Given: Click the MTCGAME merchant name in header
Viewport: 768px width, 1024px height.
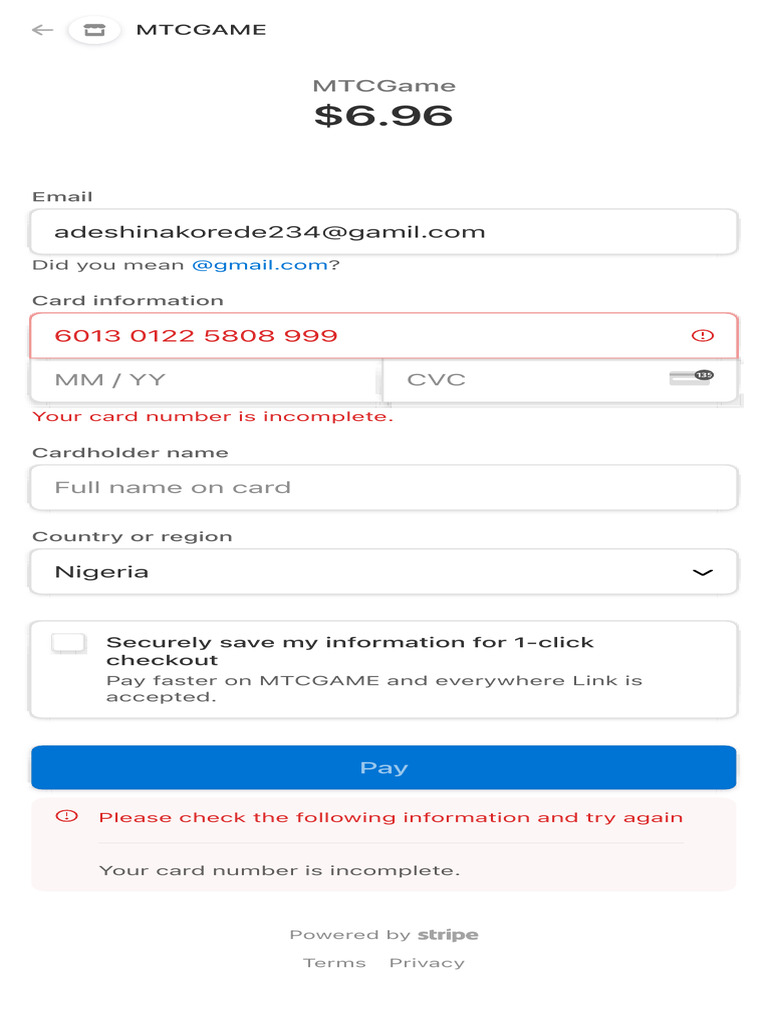Looking at the screenshot, I should pyautogui.click(x=201, y=30).
